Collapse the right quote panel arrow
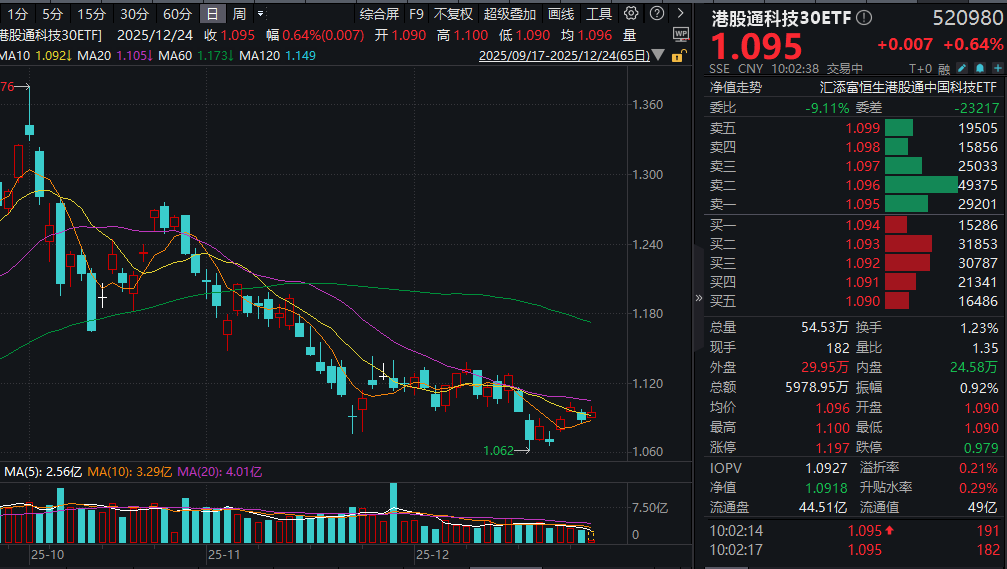The height and width of the screenshot is (569, 1007). click(699, 297)
